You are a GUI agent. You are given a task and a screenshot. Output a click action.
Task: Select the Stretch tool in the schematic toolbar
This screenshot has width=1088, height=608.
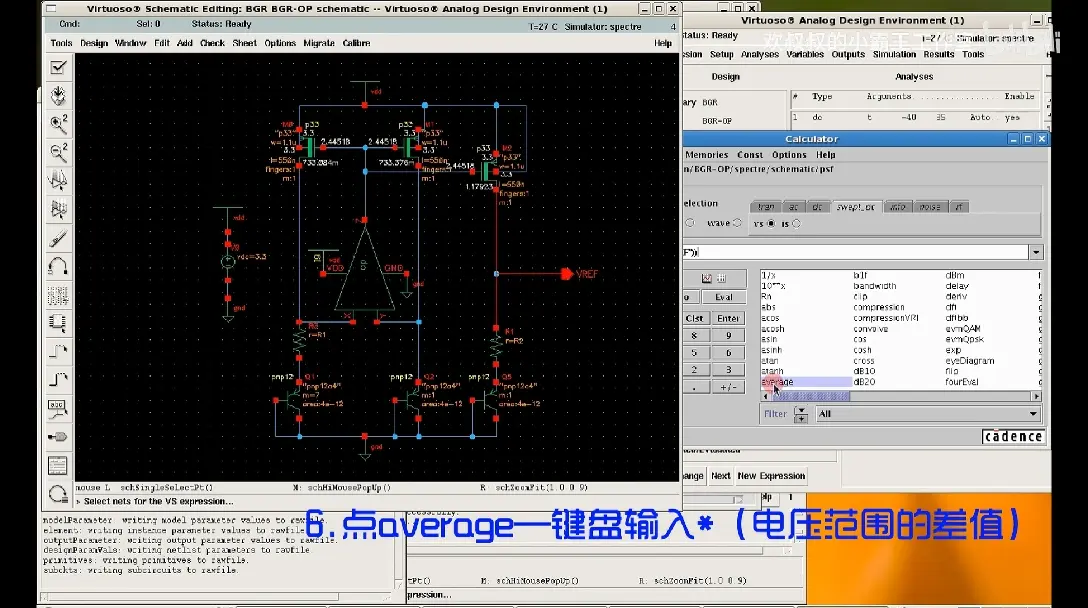tap(58, 180)
